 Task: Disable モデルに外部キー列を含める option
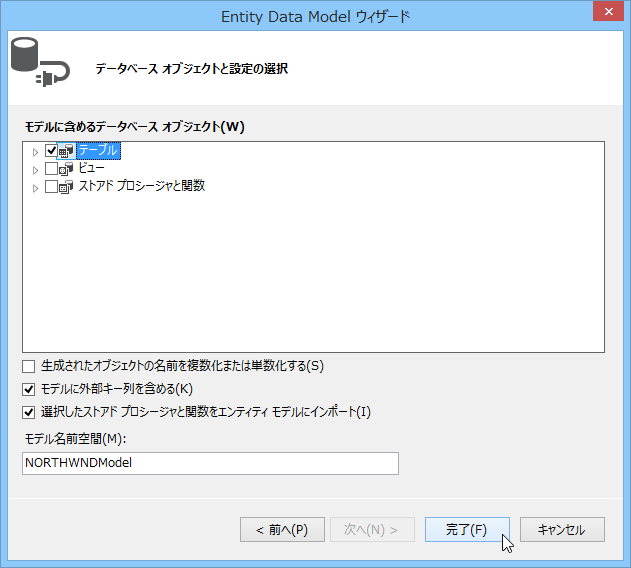point(29,389)
